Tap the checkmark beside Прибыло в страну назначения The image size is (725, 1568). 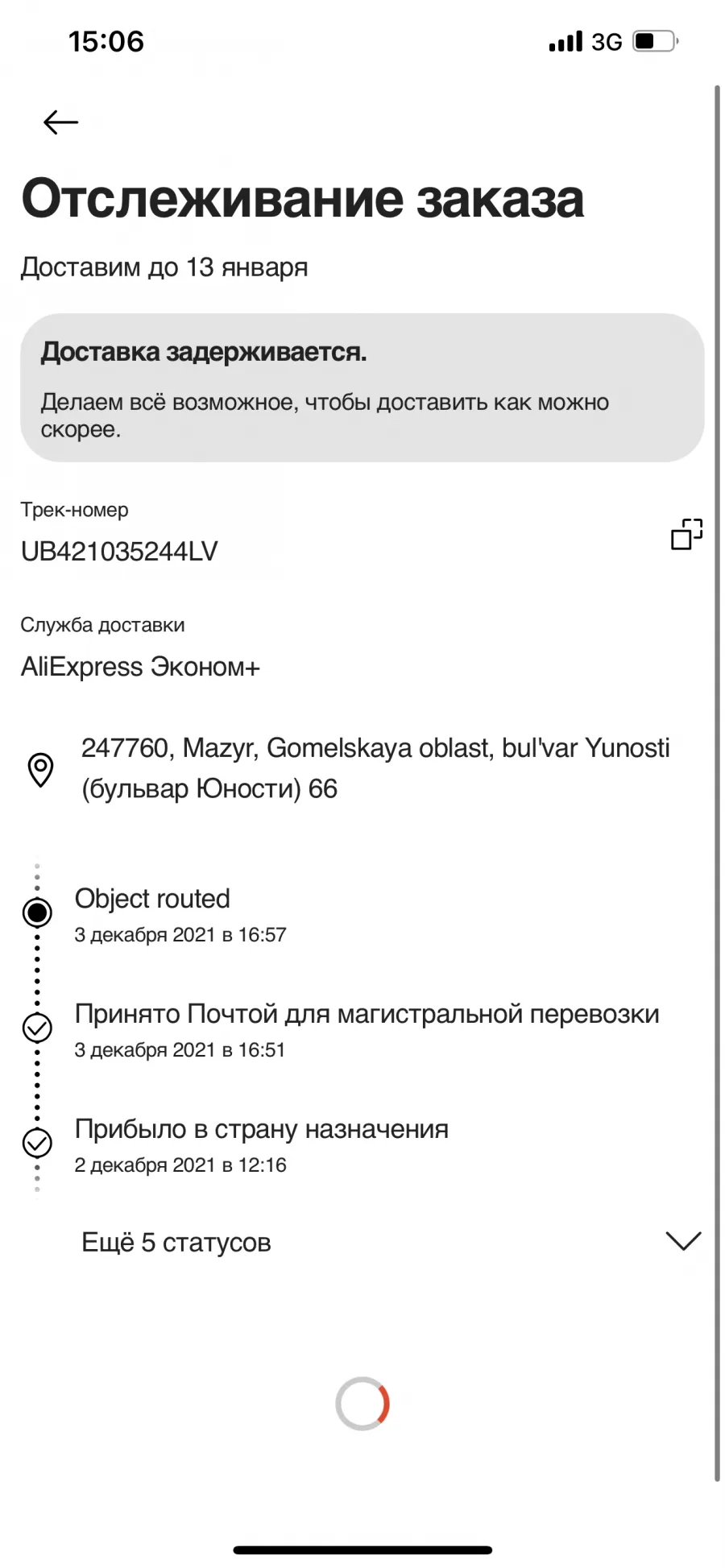[37, 1143]
